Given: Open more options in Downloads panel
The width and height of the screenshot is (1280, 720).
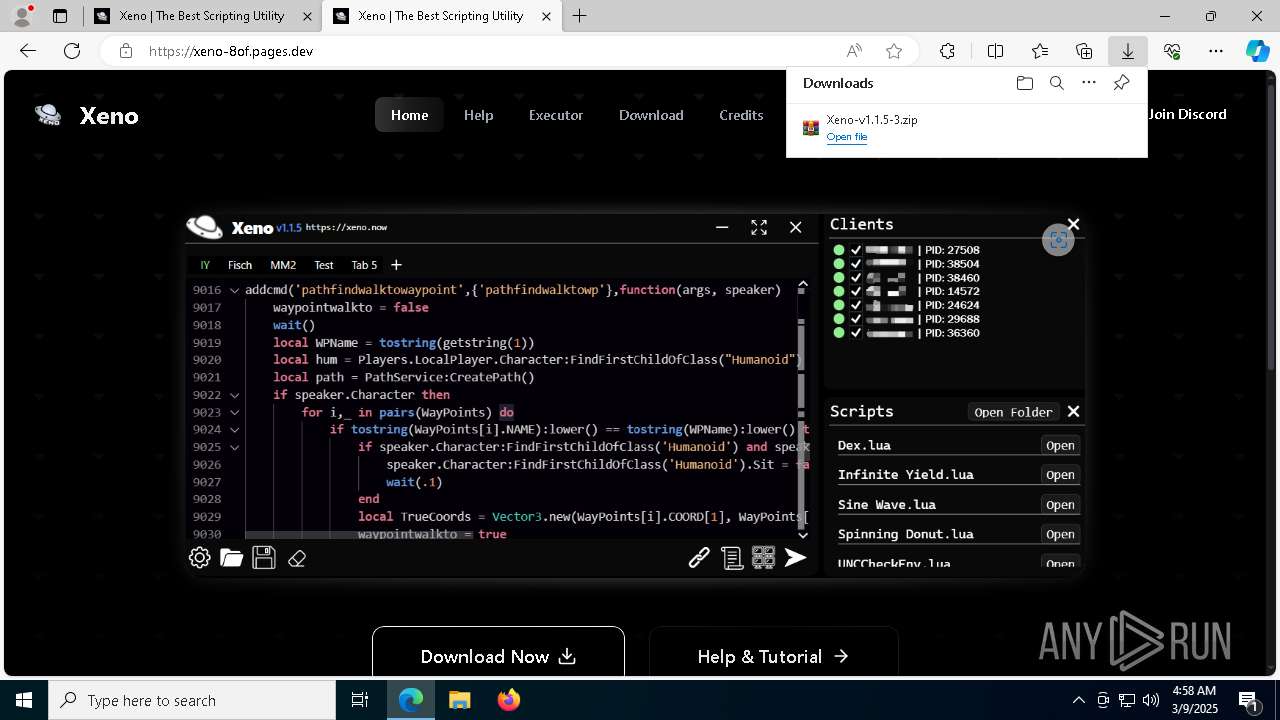Looking at the screenshot, I should [1089, 83].
